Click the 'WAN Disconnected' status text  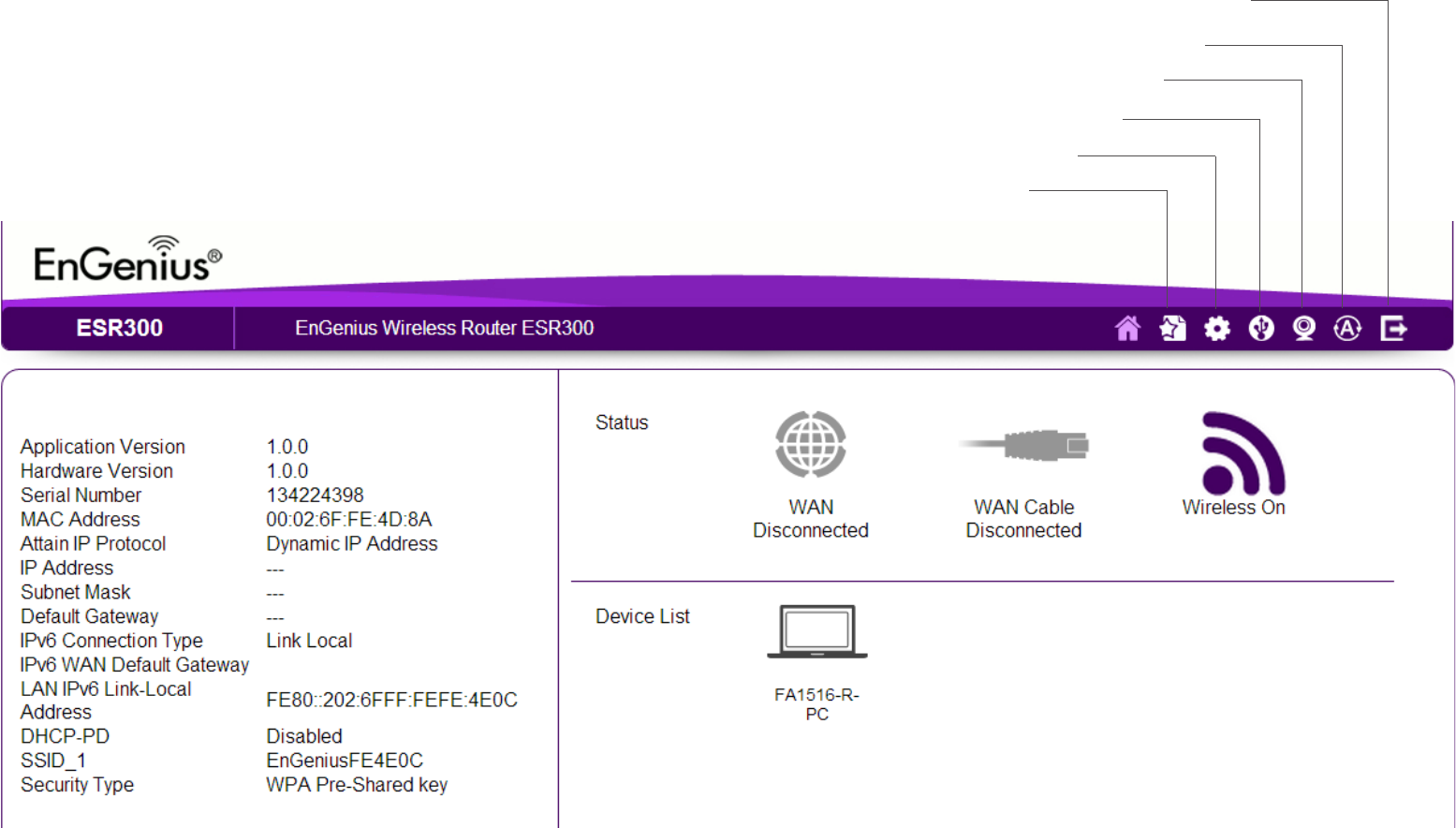tap(811, 519)
